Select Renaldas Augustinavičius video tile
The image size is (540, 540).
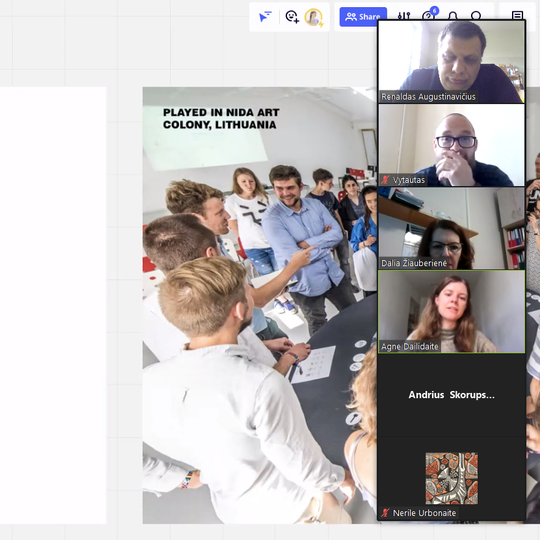pos(451,62)
